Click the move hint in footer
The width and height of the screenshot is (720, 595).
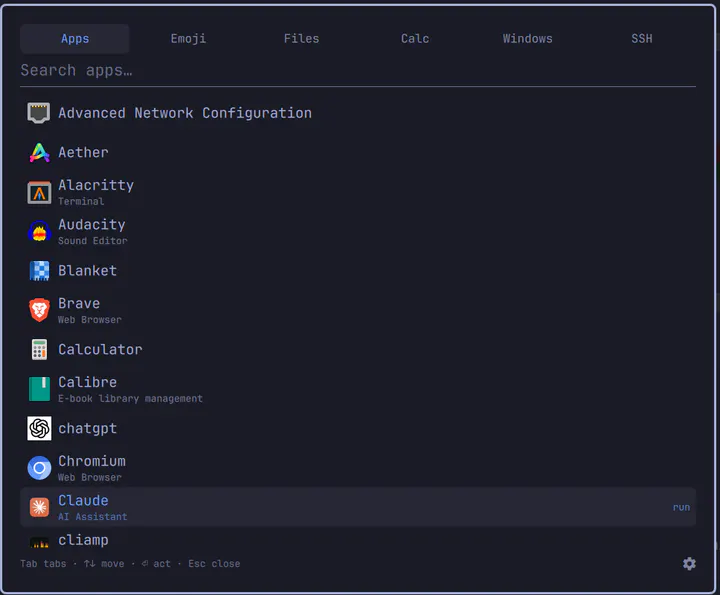pos(104,564)
